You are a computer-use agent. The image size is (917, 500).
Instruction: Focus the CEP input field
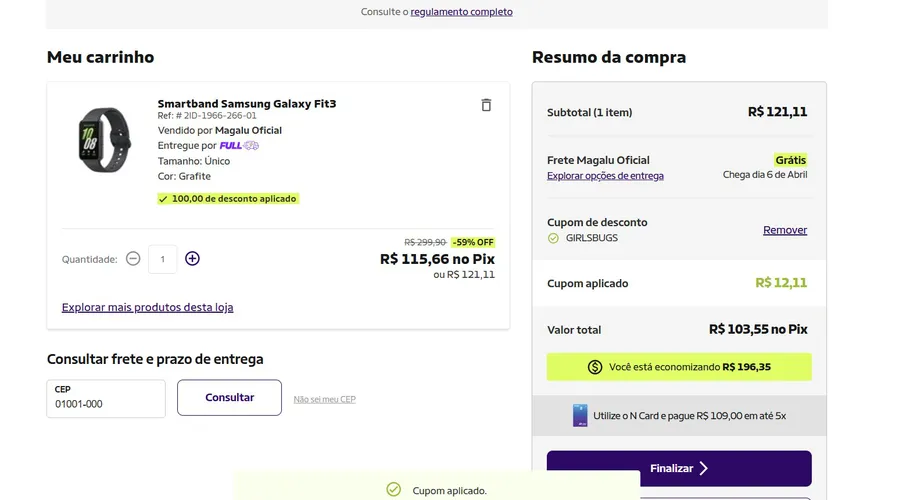(x=106, y=399)
